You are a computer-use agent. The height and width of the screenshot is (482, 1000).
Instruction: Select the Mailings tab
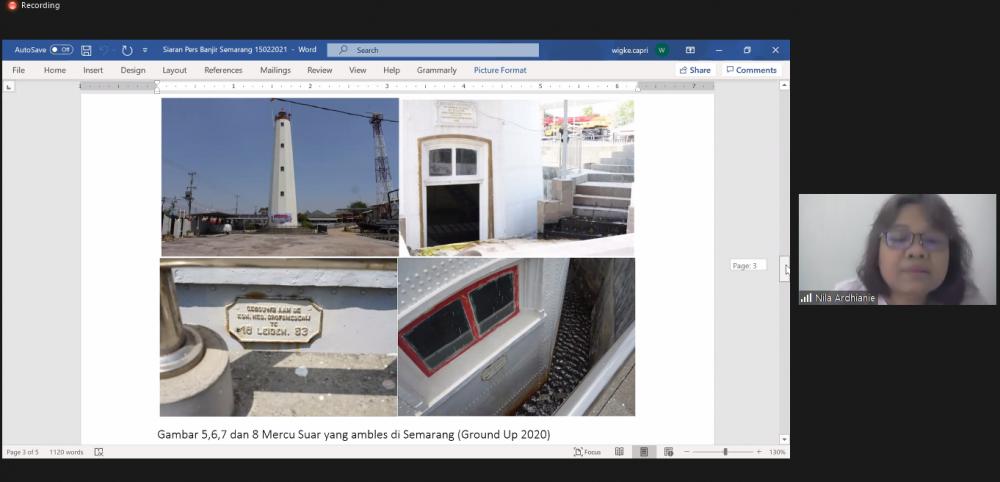pos(276,70)
